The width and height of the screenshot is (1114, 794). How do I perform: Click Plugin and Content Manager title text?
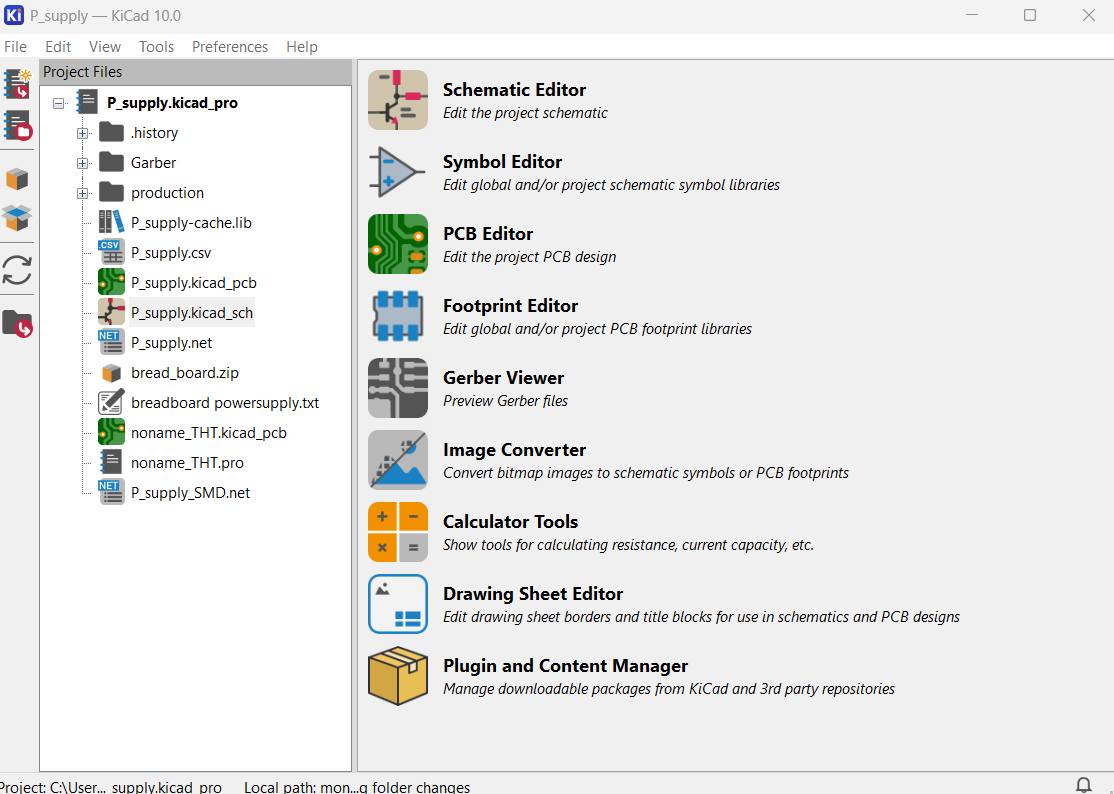(x=566, y=666)
